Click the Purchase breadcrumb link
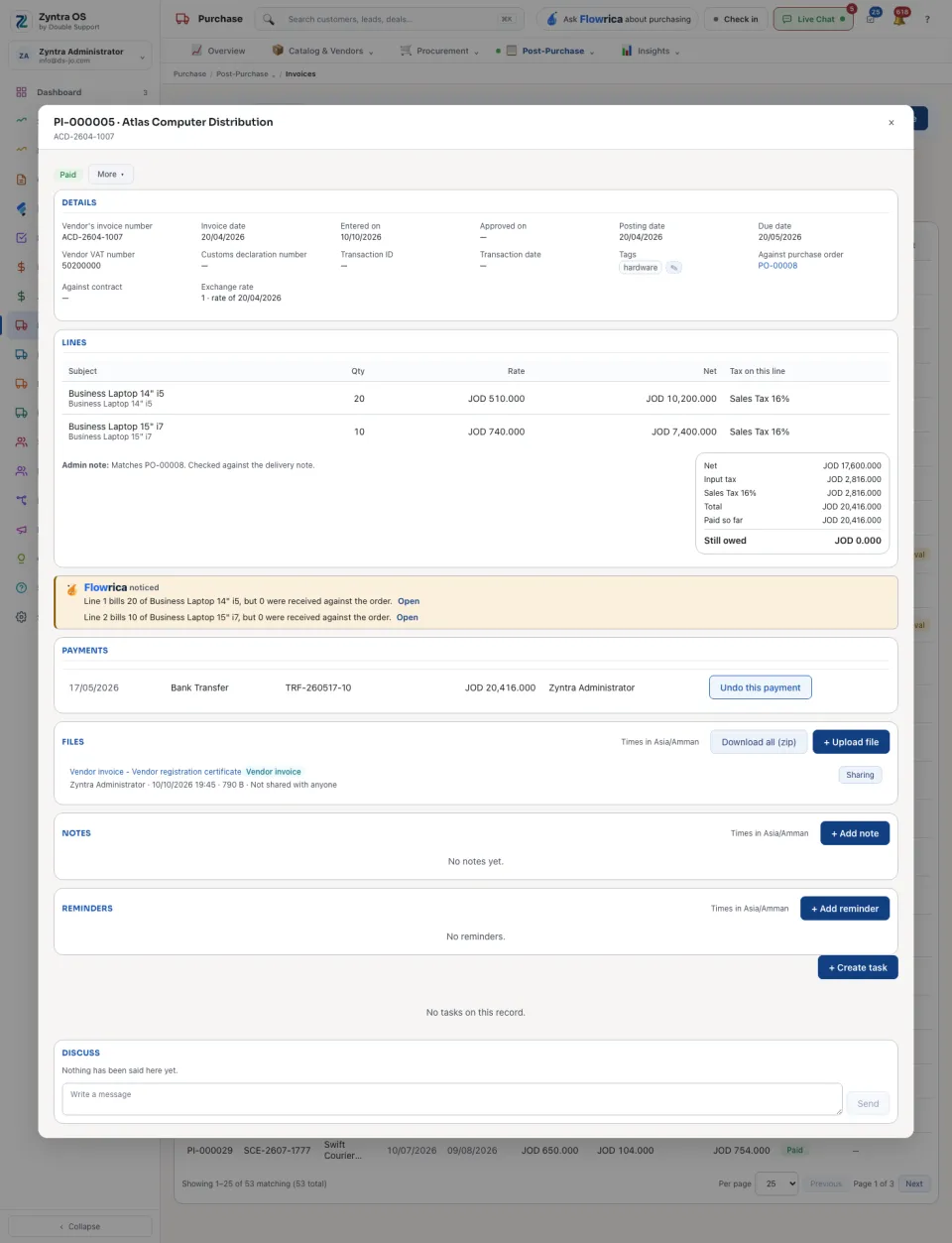The height and width of the screenshot is (1243, 952). point(189,73)
